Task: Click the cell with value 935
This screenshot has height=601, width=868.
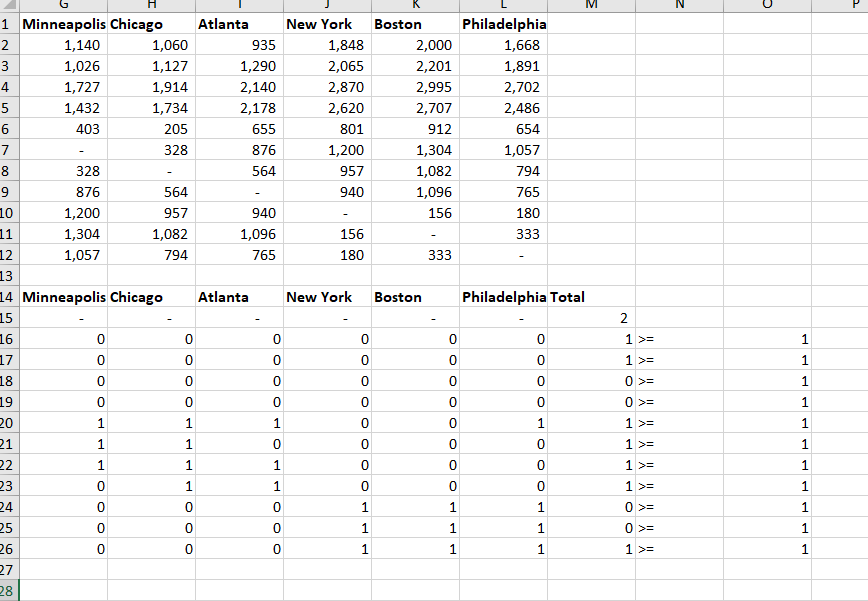Action: (239, 45)
